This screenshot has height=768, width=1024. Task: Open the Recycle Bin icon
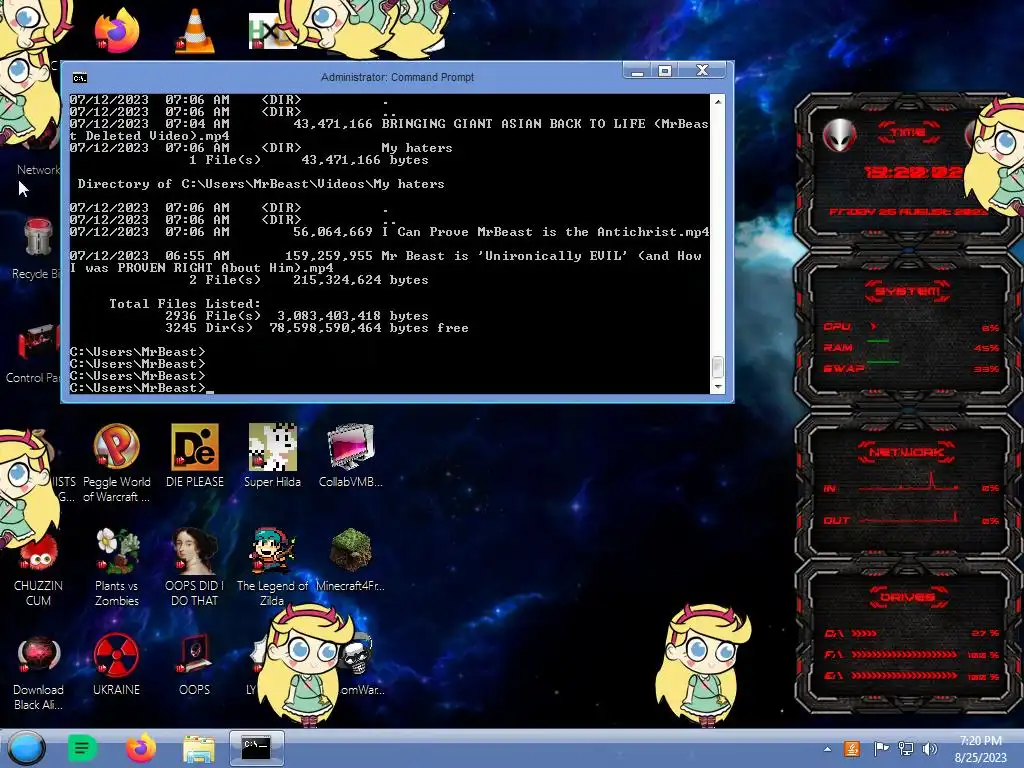click(37, 248)
